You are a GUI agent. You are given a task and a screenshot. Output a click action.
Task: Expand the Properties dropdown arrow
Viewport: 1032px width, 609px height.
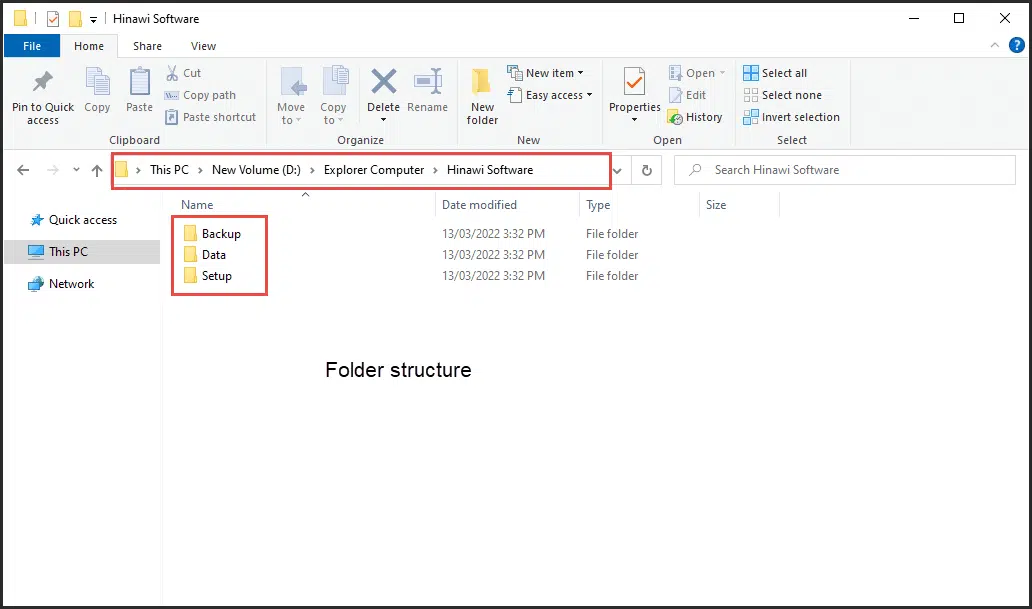(x=634, y=120)
